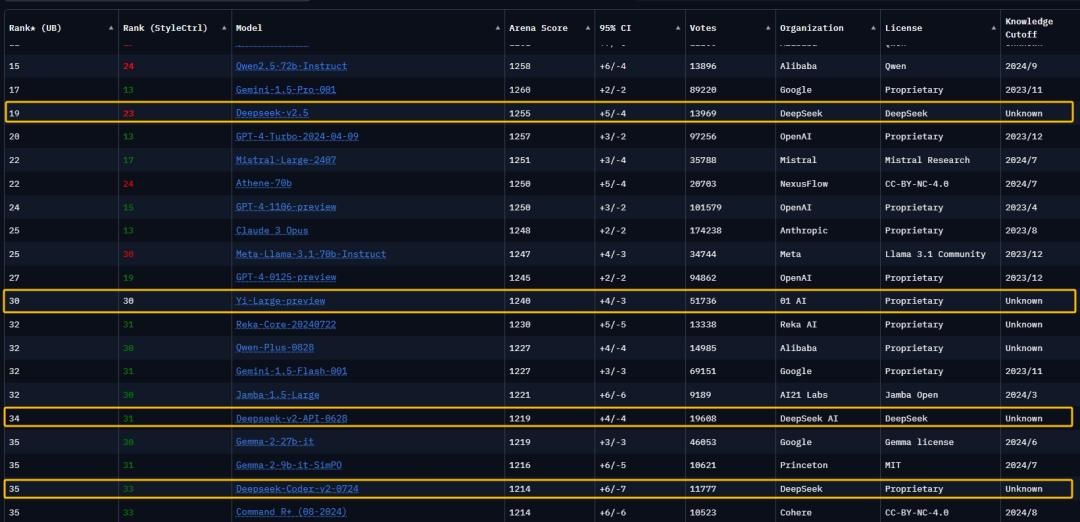Image resolution: width=1080 pixels, height=522 pixels.
Task: Click the sort arrow for 95% CI
Action: point(678,28)
